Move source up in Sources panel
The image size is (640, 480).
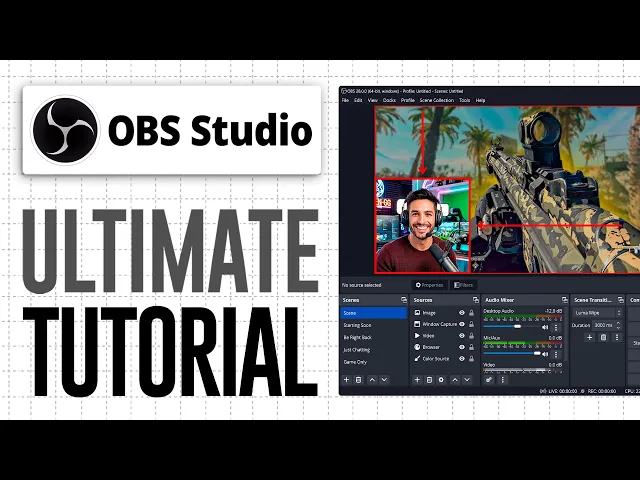[x=455, y=380]
